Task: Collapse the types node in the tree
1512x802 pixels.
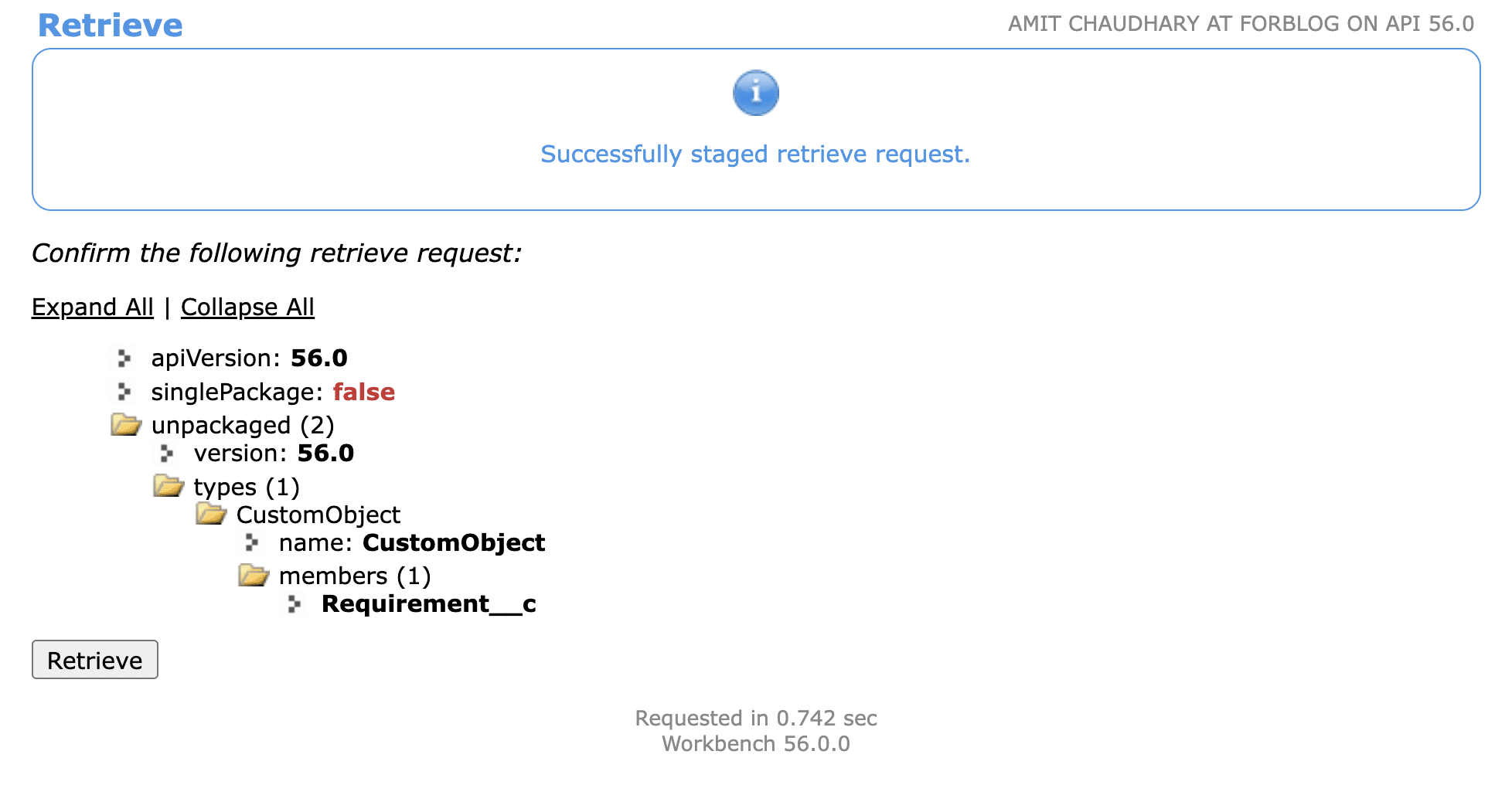Action: tap(168, 486)
